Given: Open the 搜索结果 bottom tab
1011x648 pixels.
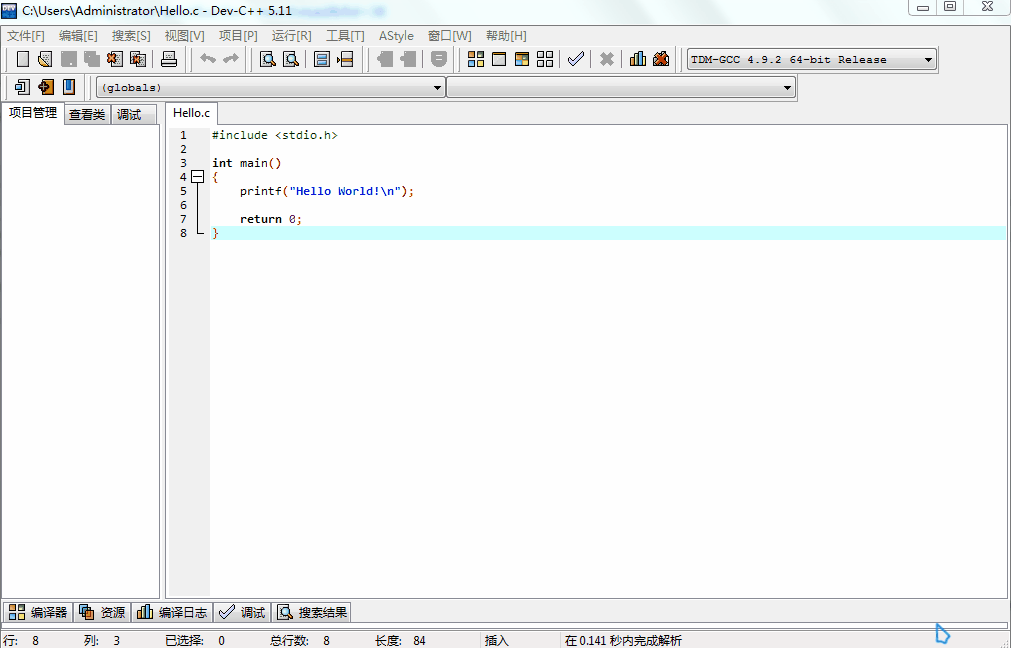Looking at the screenshot, I should coord(312,613).
